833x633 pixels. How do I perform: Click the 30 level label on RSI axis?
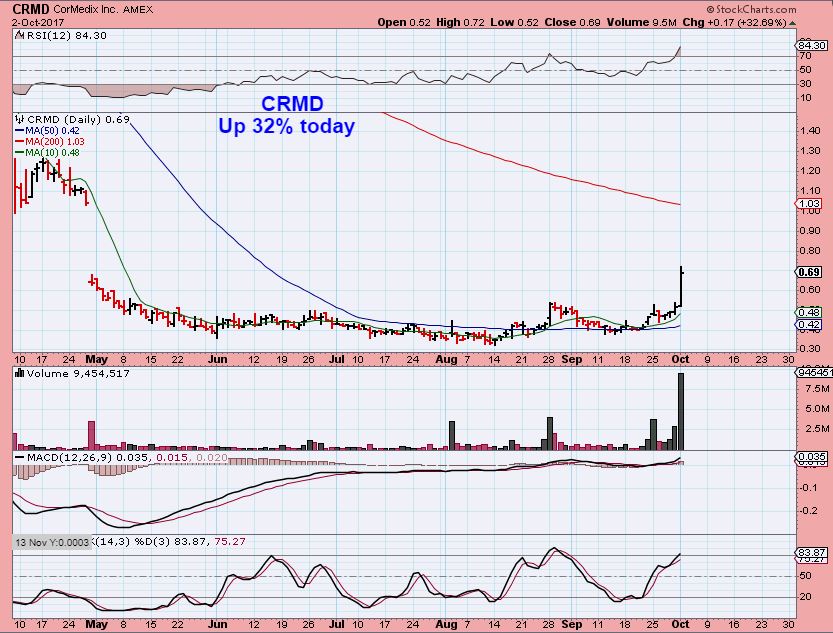pyautogui.click(x=805, y=83)
